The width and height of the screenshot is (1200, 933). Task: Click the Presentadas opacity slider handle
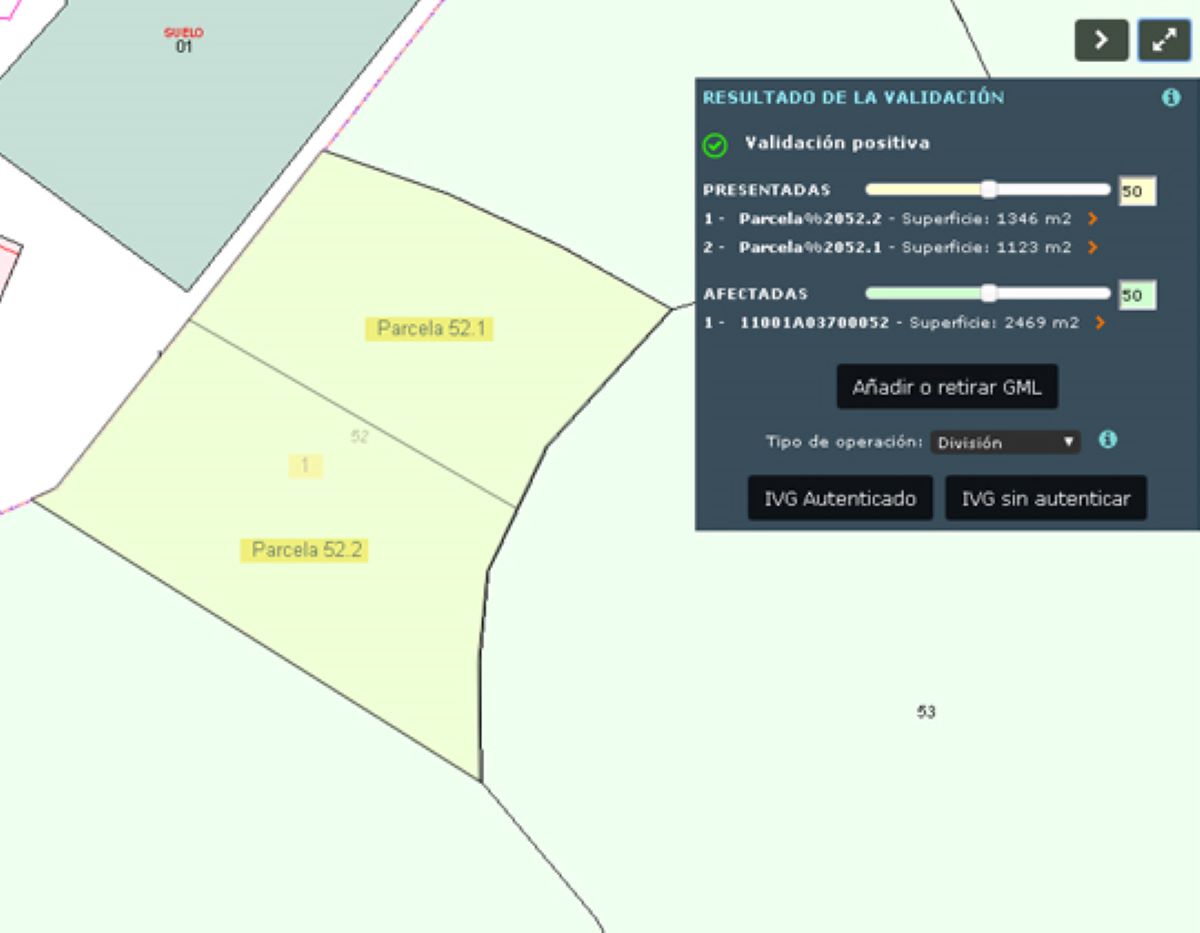pos(988,189)
